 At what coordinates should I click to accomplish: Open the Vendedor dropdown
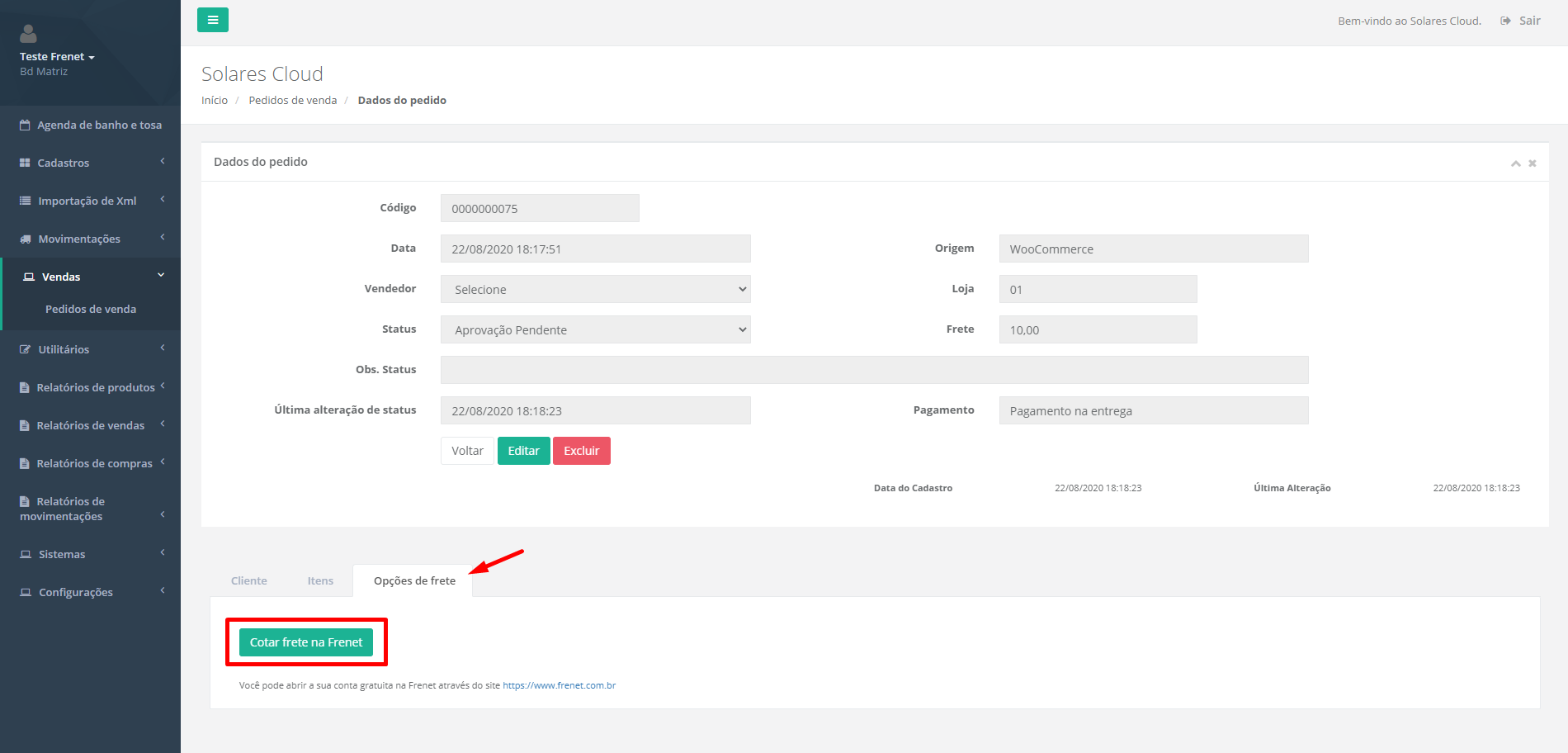595,289
